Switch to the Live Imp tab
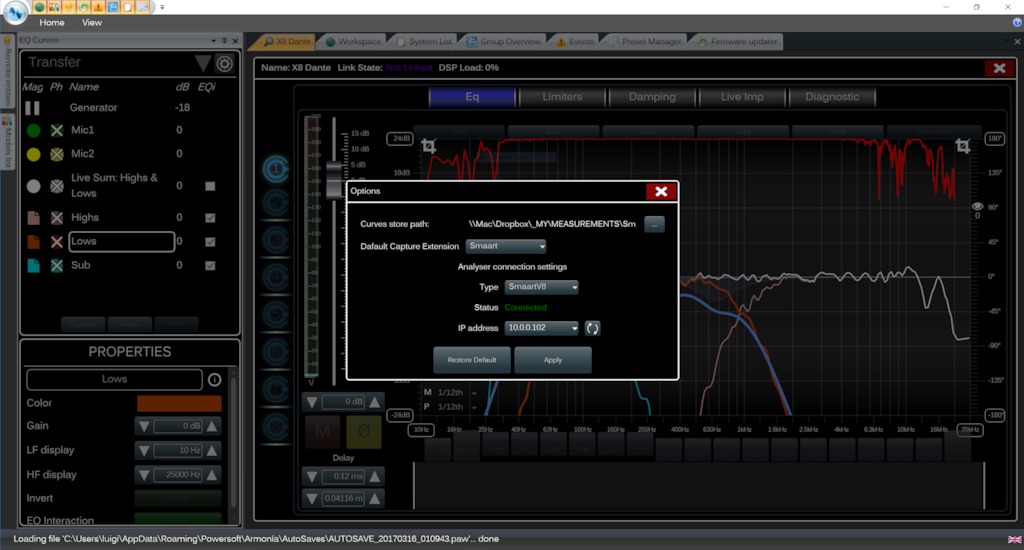Image resolution: width=1024 pixels, height=550 pixels. [x=742, y=97]
